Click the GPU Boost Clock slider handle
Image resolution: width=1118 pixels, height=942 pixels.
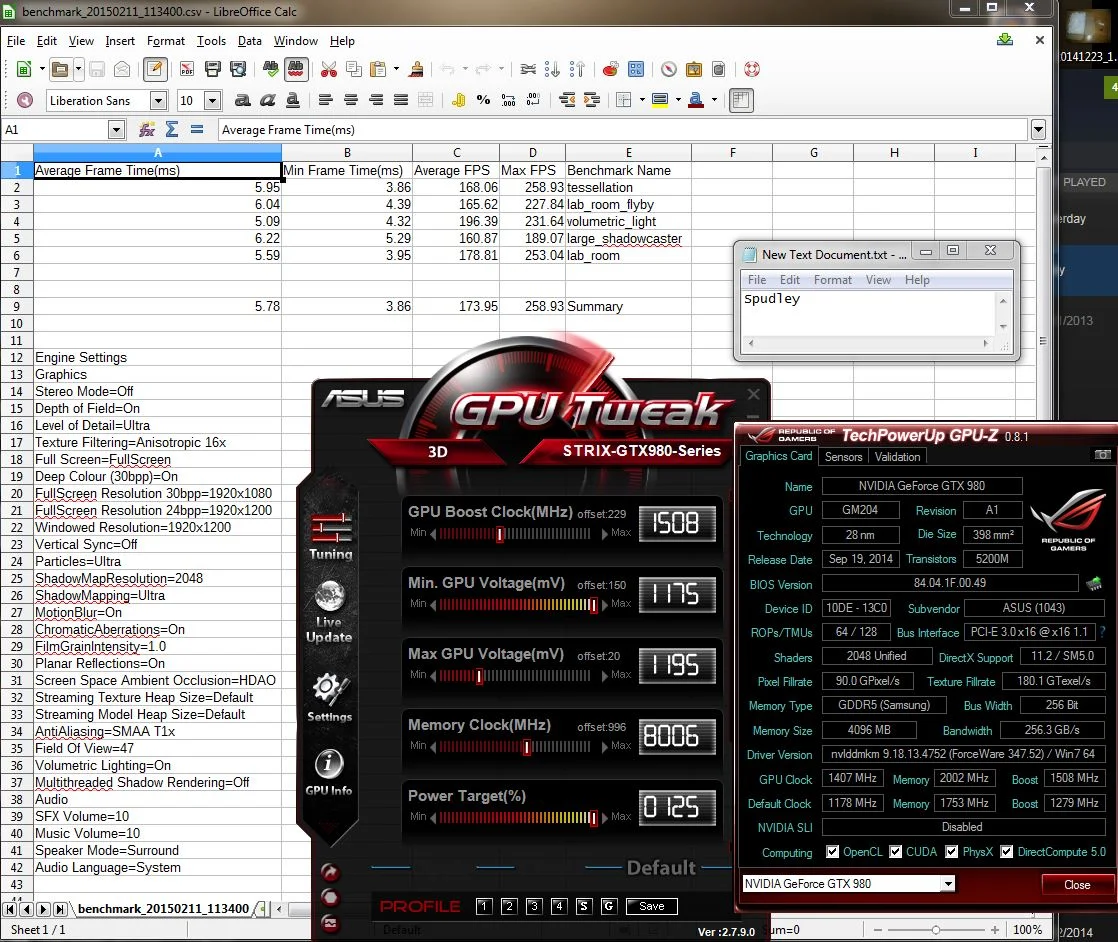(500, 534)
